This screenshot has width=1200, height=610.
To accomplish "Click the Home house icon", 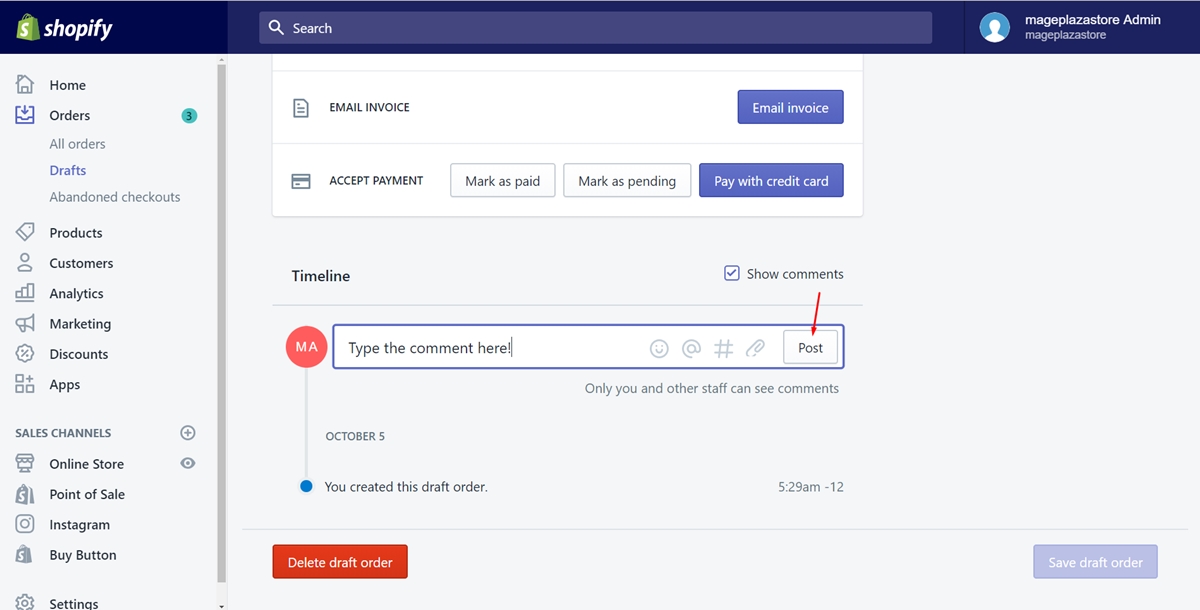I will pos(25,85).
